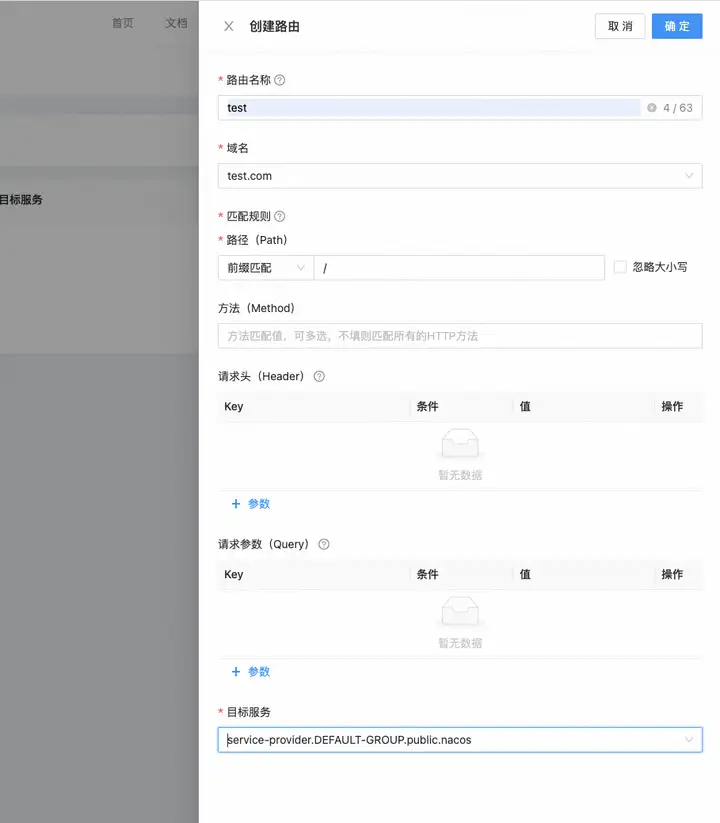Viewport: 720px width, 823px height.
Task: Add a Header parameter via + 参数
Action: coord(251,504)
